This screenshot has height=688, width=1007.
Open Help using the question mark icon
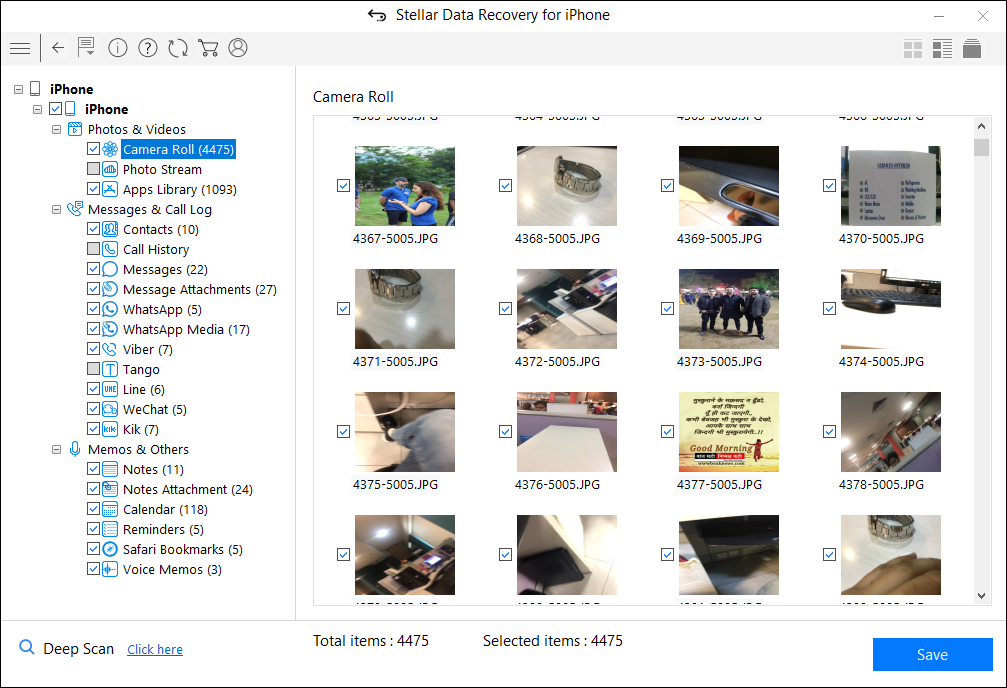pos(147,47)
